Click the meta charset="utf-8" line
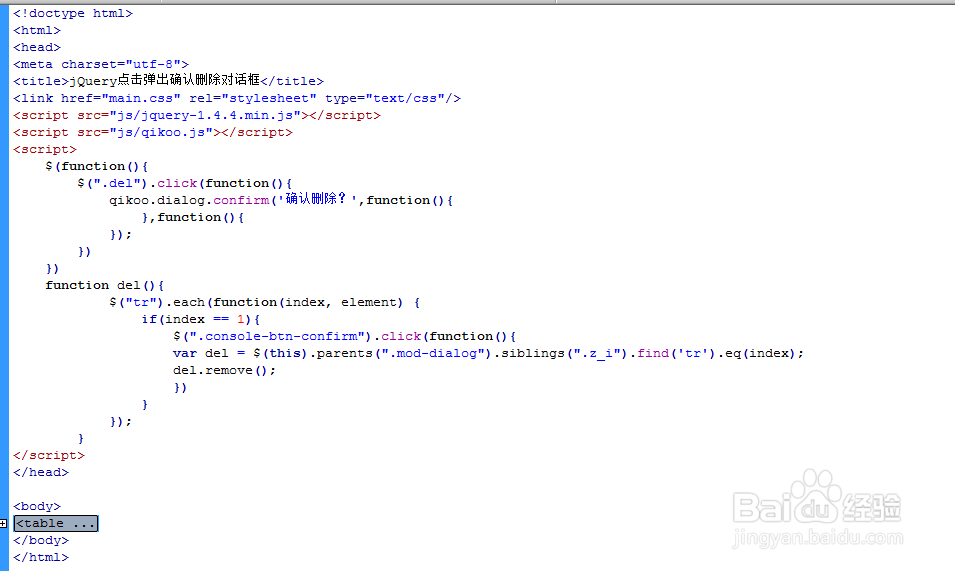Screen dimensions: 955x571 (101, 65)
